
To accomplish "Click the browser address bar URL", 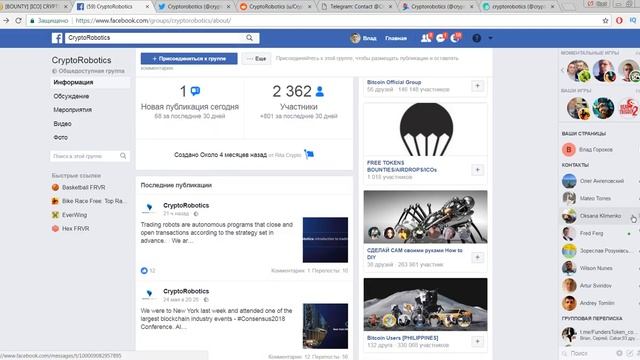I will 153,20.
